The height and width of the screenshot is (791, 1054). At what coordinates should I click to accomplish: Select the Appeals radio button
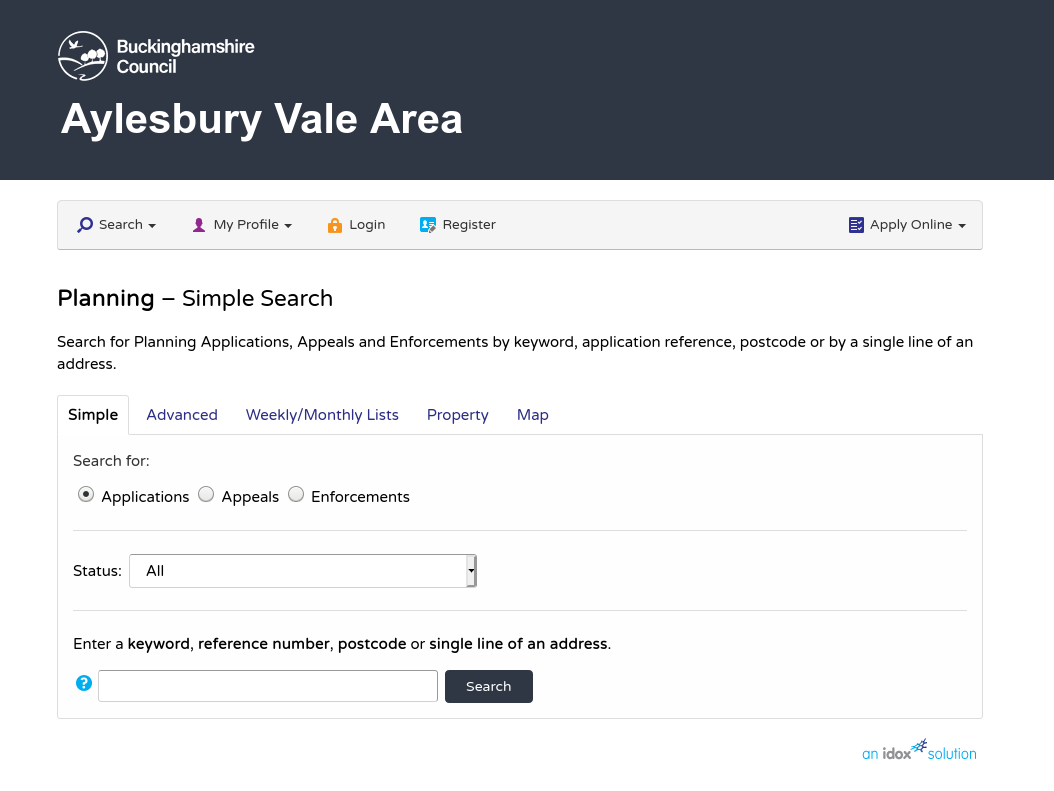click(x=206, y=495)
